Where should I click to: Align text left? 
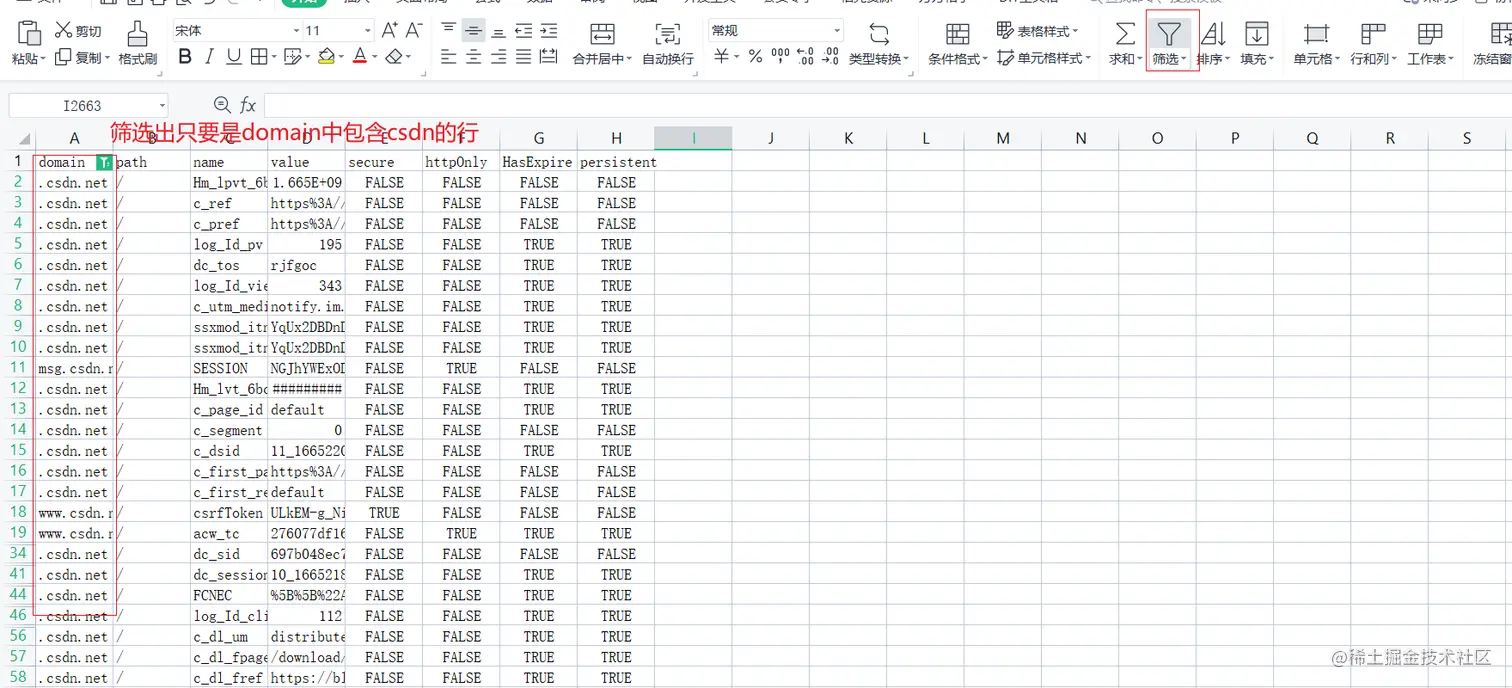tap(450, 58)
